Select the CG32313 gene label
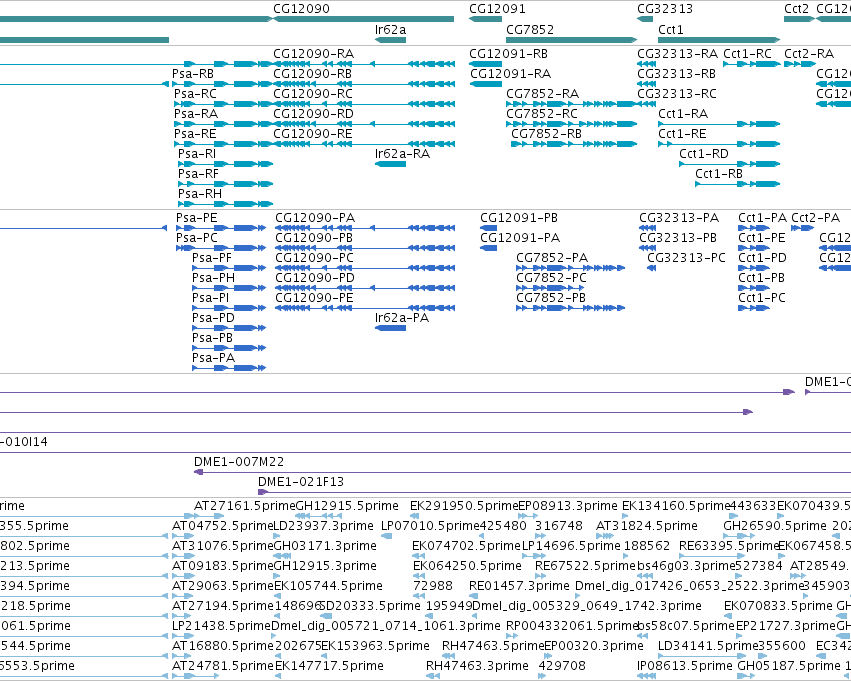Viewport: 851px width, 681px height. (x=665, y=9)
